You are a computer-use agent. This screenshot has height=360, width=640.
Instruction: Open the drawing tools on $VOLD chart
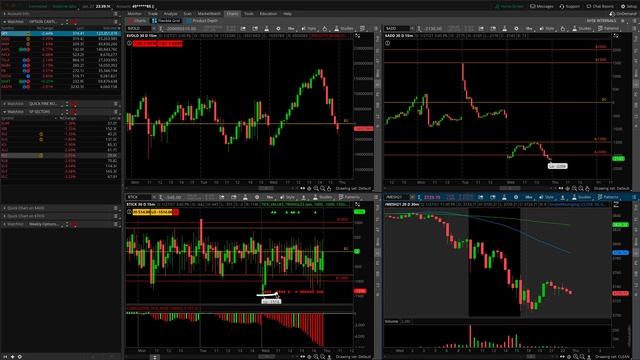coord(324,29)
